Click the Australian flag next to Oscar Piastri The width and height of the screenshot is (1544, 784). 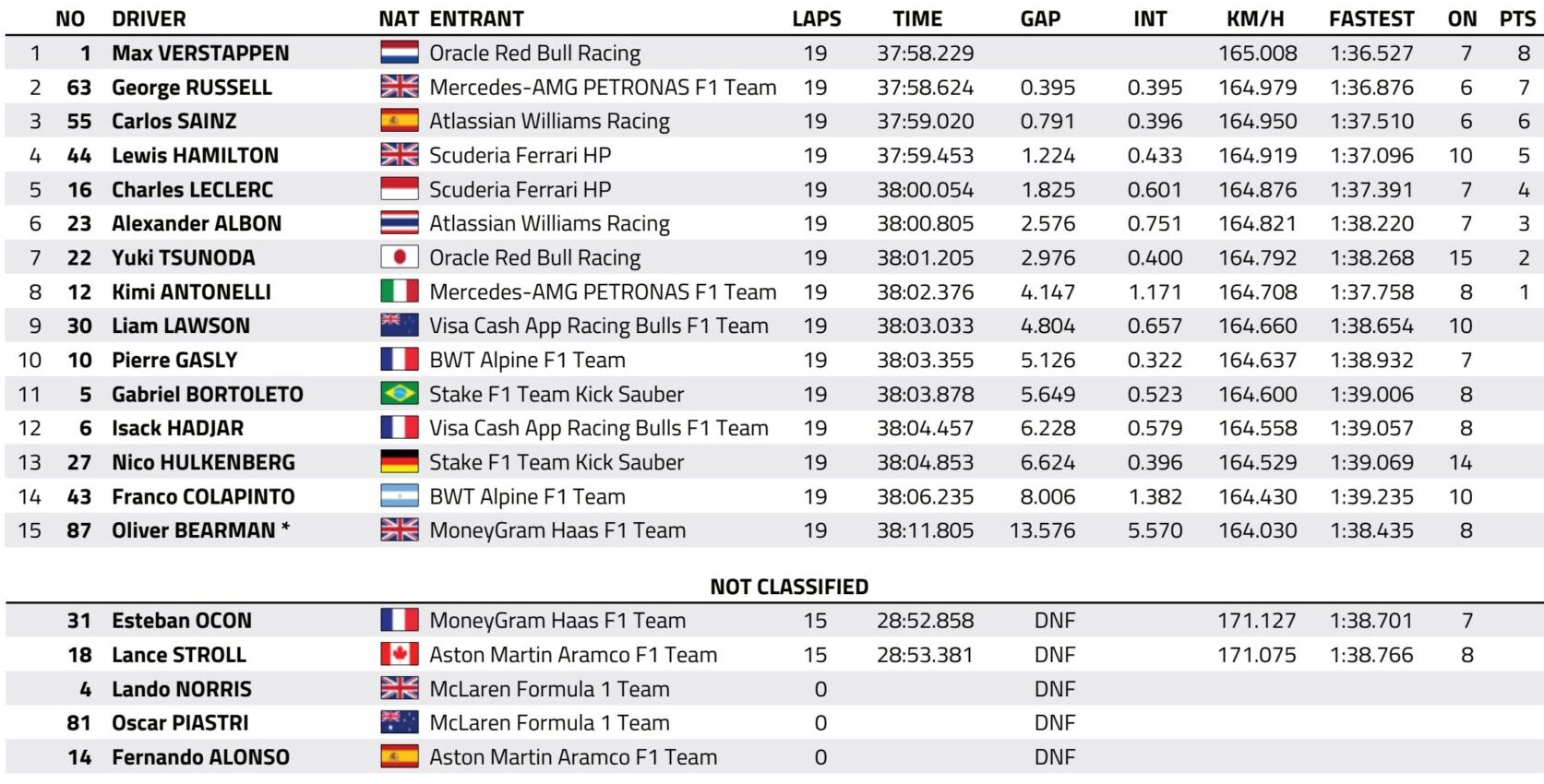tap(400, 723)
